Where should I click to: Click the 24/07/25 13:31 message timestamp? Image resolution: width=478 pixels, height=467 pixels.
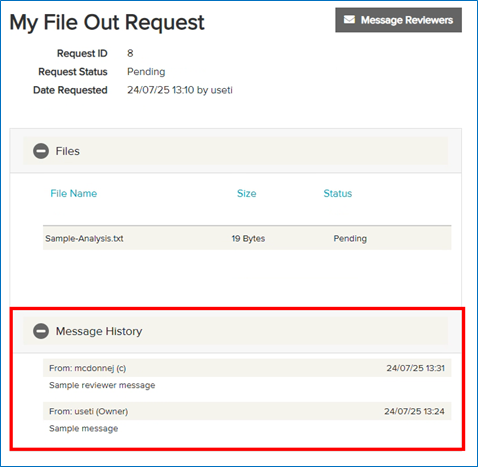415,368
